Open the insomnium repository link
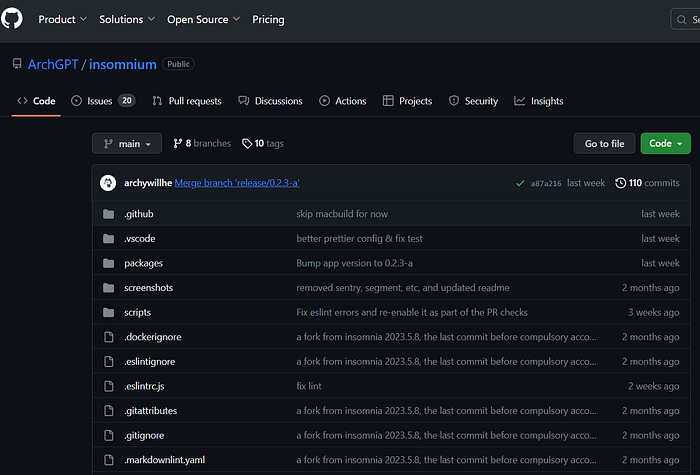Image resolution: width=700 pixels, height=475 pixels. coord(123,64)
